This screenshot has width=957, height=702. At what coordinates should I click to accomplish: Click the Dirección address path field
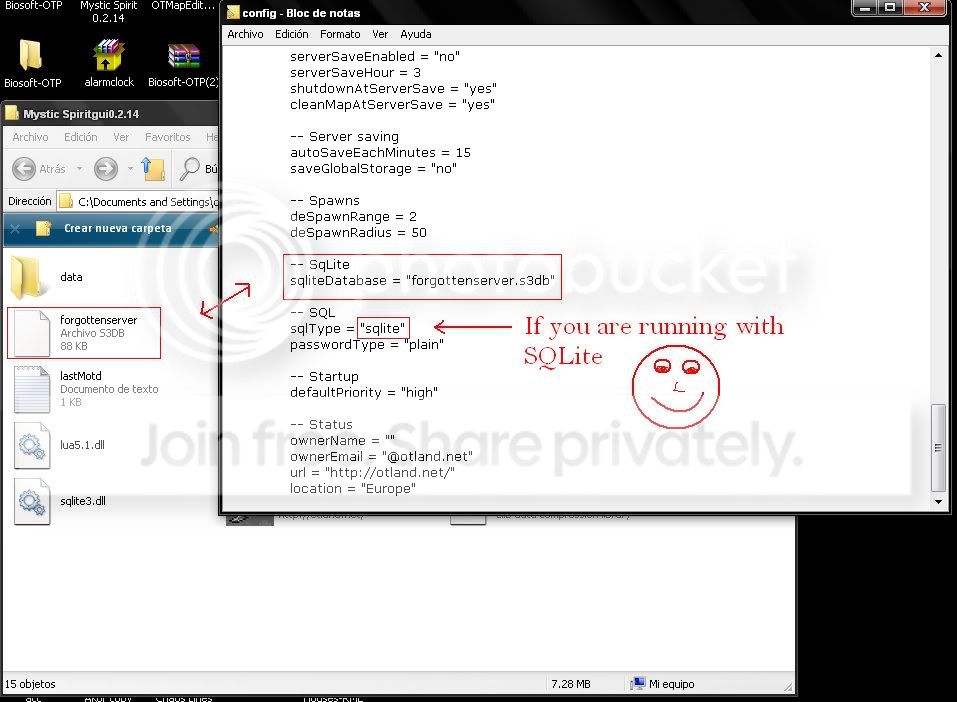(x=137, y=201)
